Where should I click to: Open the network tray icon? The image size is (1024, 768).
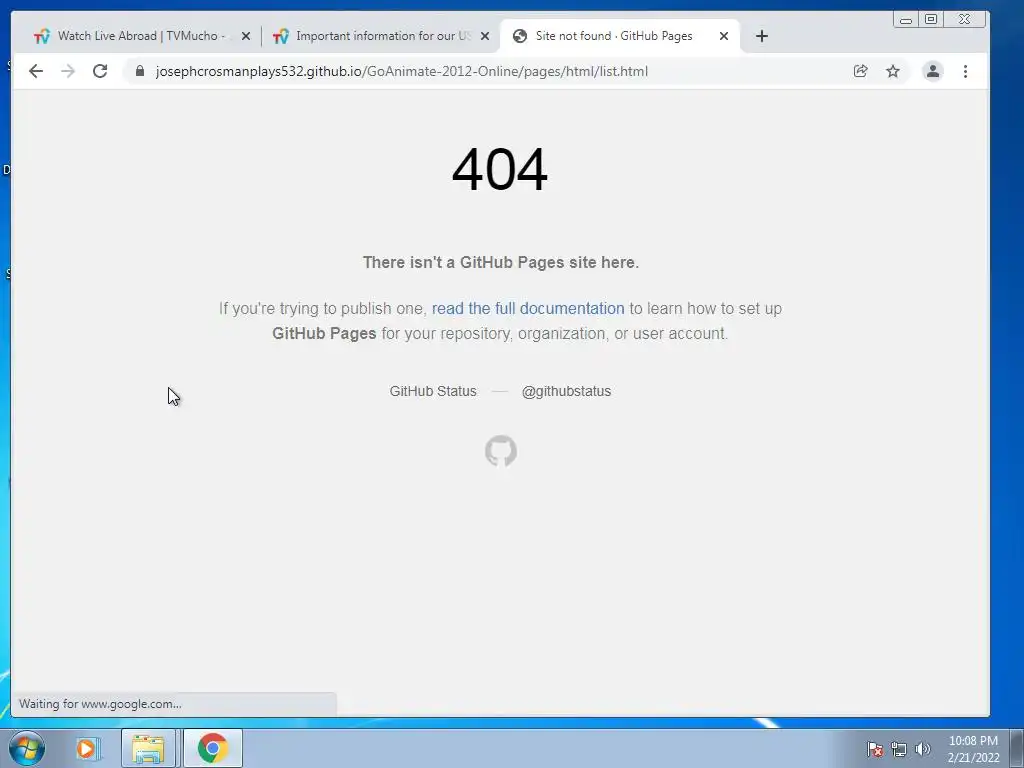(x=899, y=749)
